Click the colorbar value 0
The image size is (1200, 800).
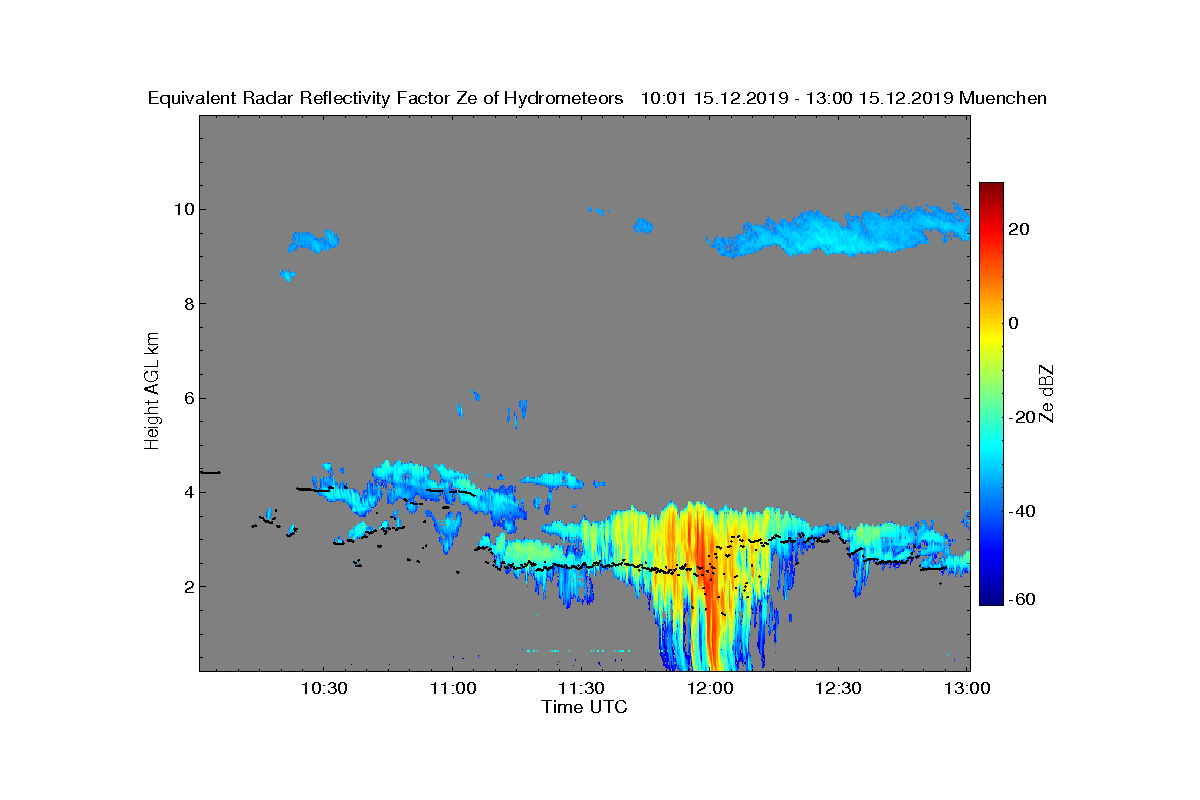pos(1014,323)
